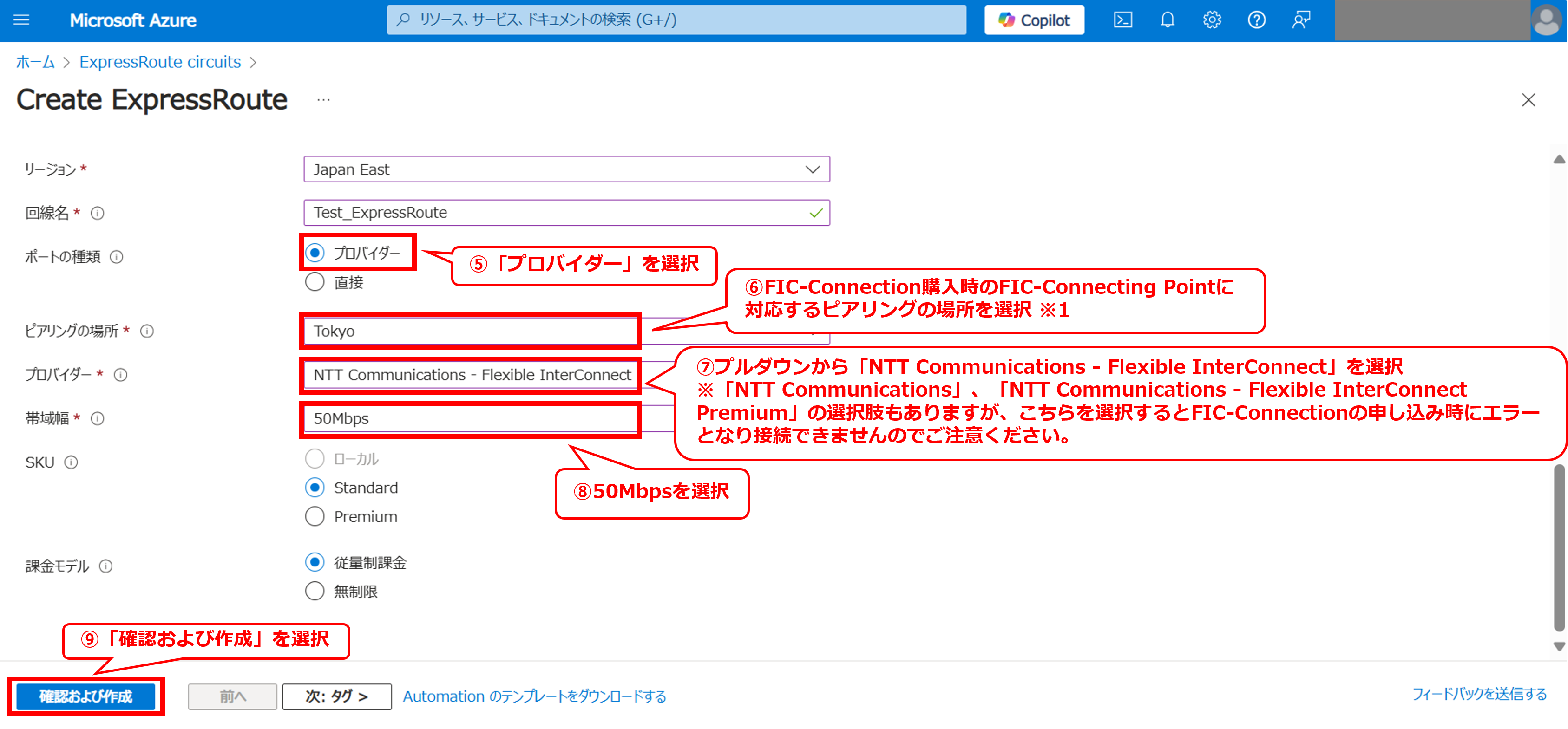Open the help question mark icon
The height and width of the screenshot is (729, 1568).
tap(1256, 20)
